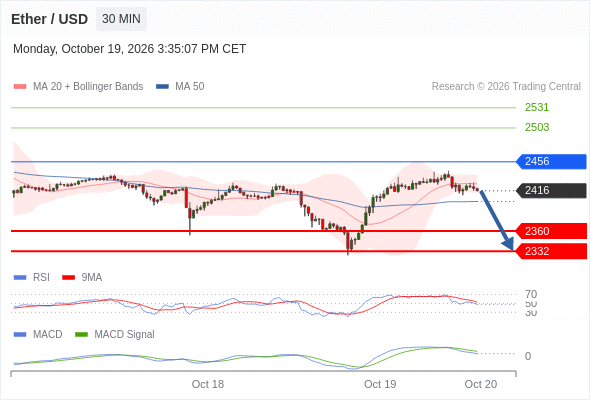The height and width of the screenshot is (400, 590).
Task: Click the 2503 resistance level label
Action: 537,127
